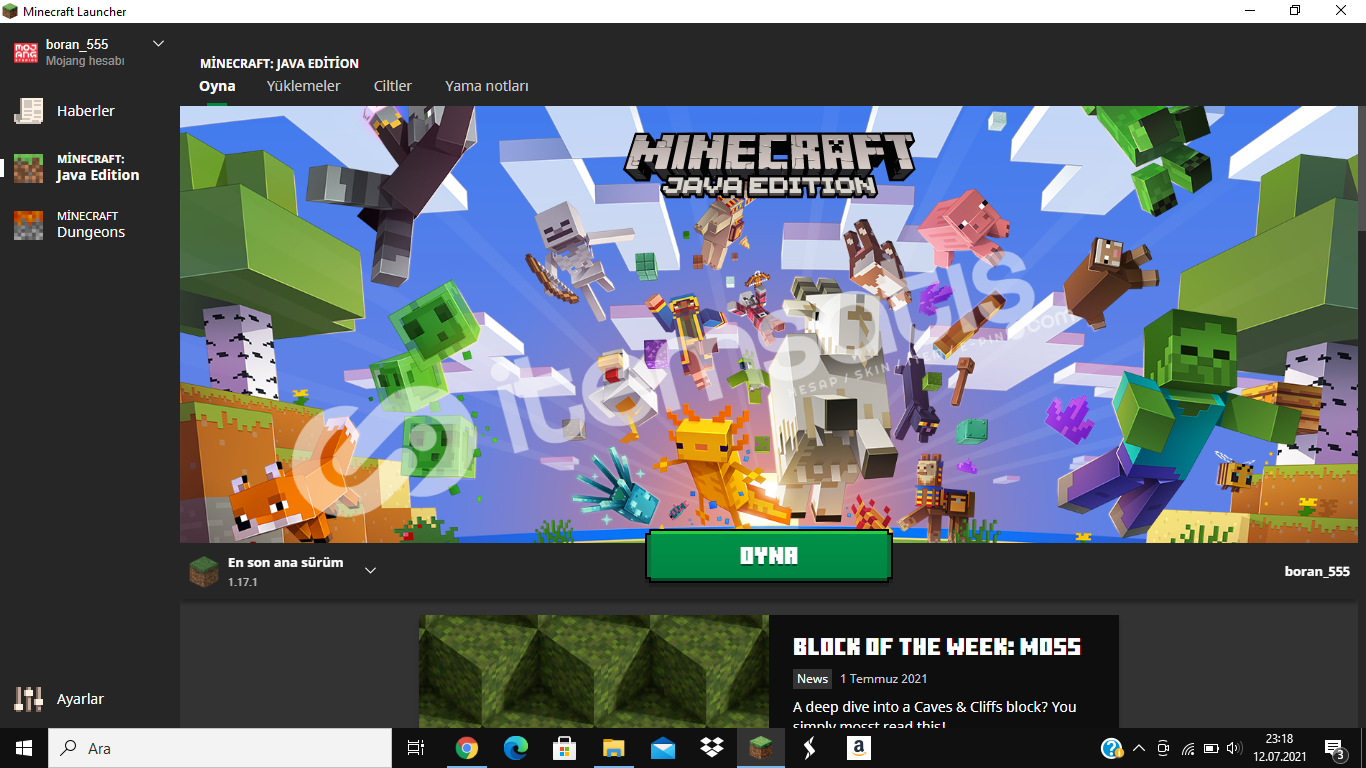The width and height of the screenshot is (1366, 768).
Task: Open the Mail app from the taskbar
Action: pyautogui.click(x=662, y=748)
